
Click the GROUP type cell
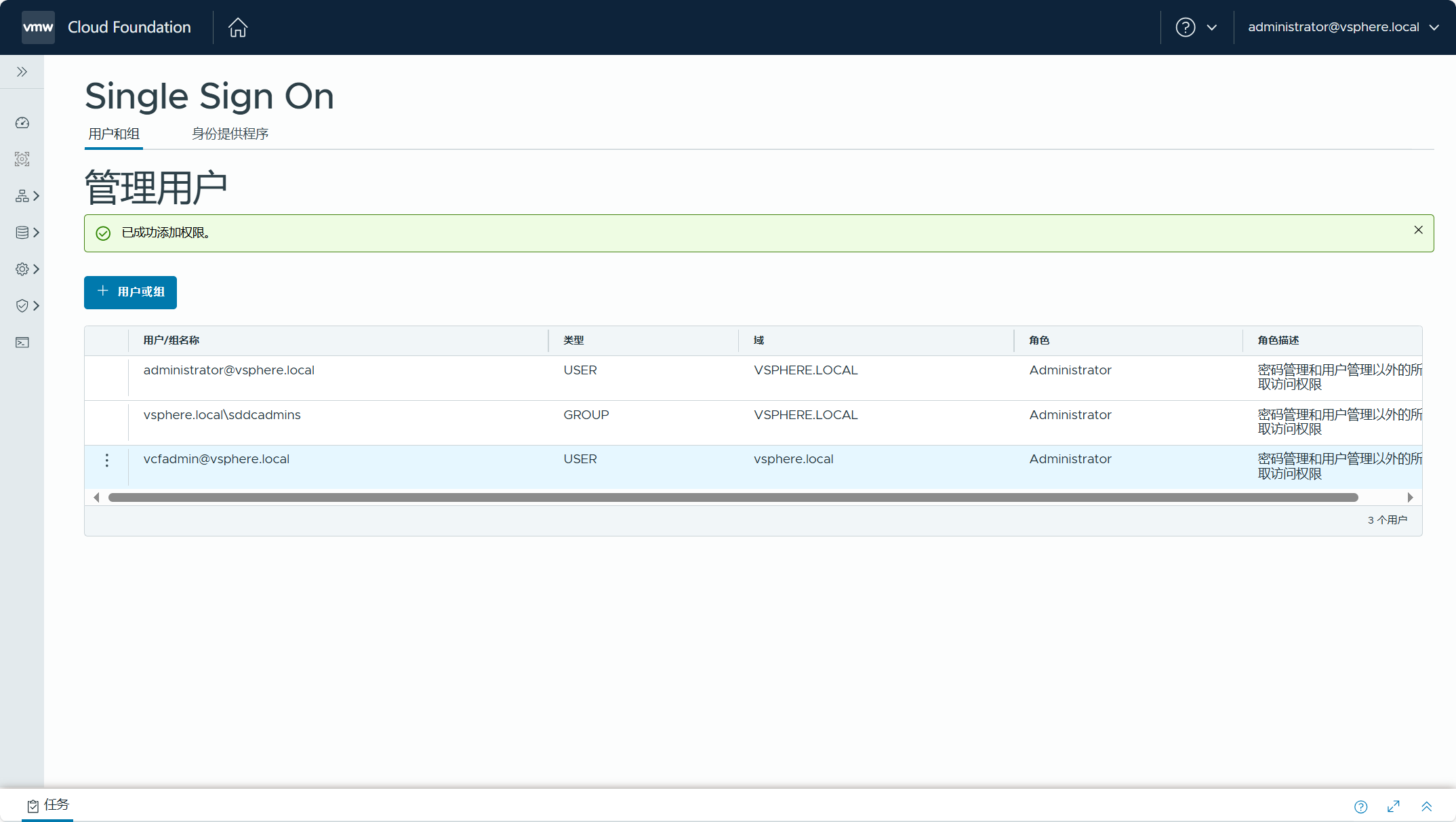pos(586,415)
